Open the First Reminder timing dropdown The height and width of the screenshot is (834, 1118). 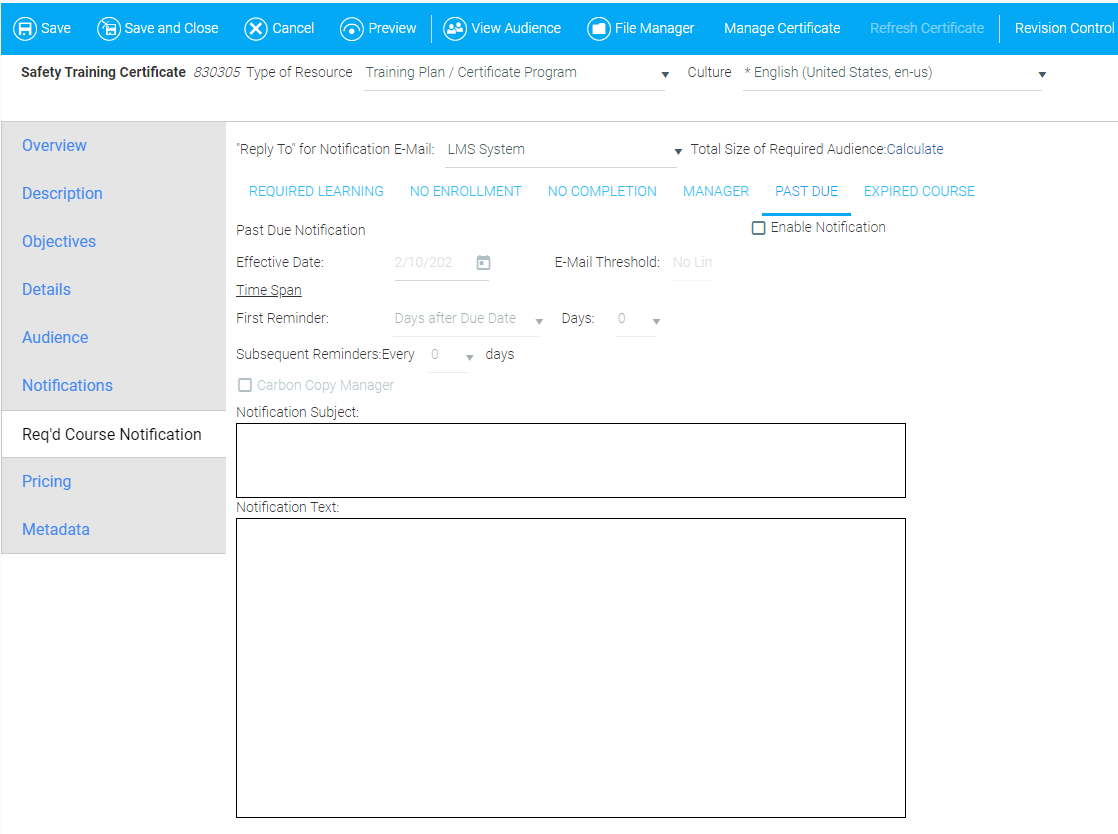[x=539, y=320]
